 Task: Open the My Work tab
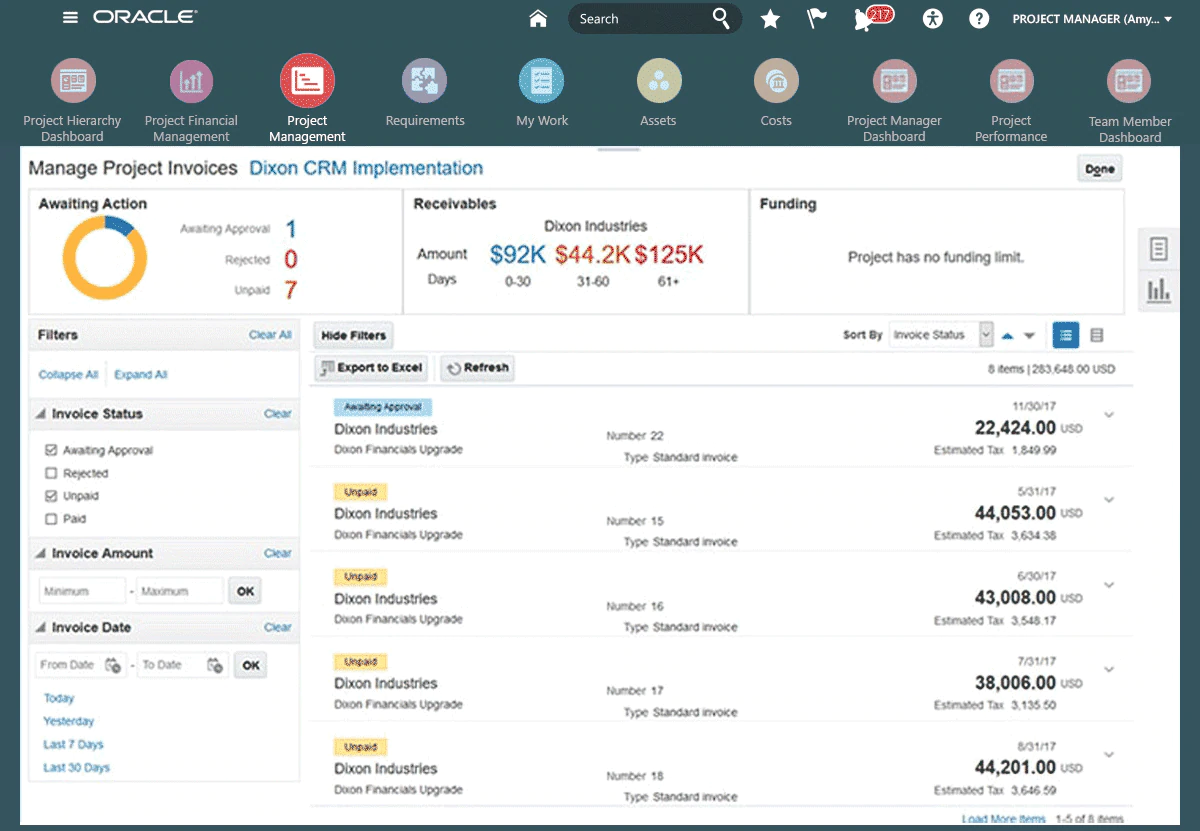point(541,81)
